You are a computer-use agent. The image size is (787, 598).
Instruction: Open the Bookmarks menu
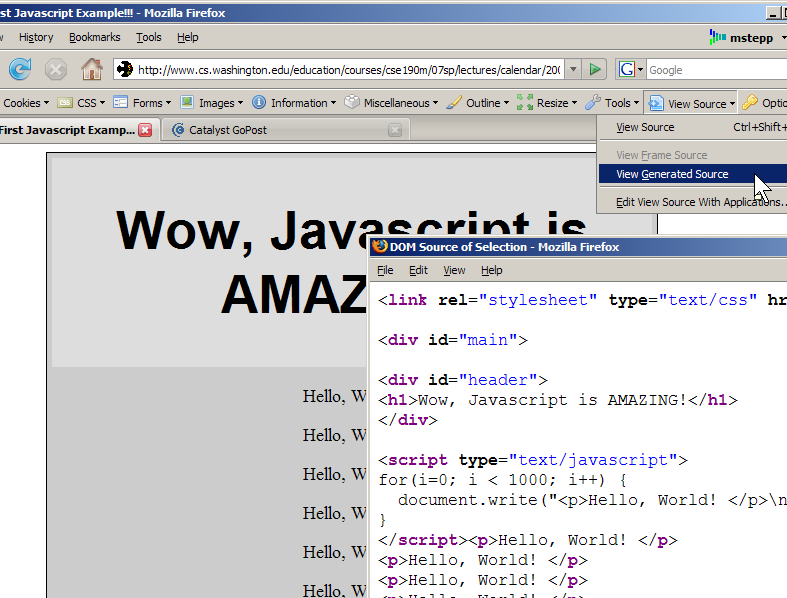coord(94,37)
